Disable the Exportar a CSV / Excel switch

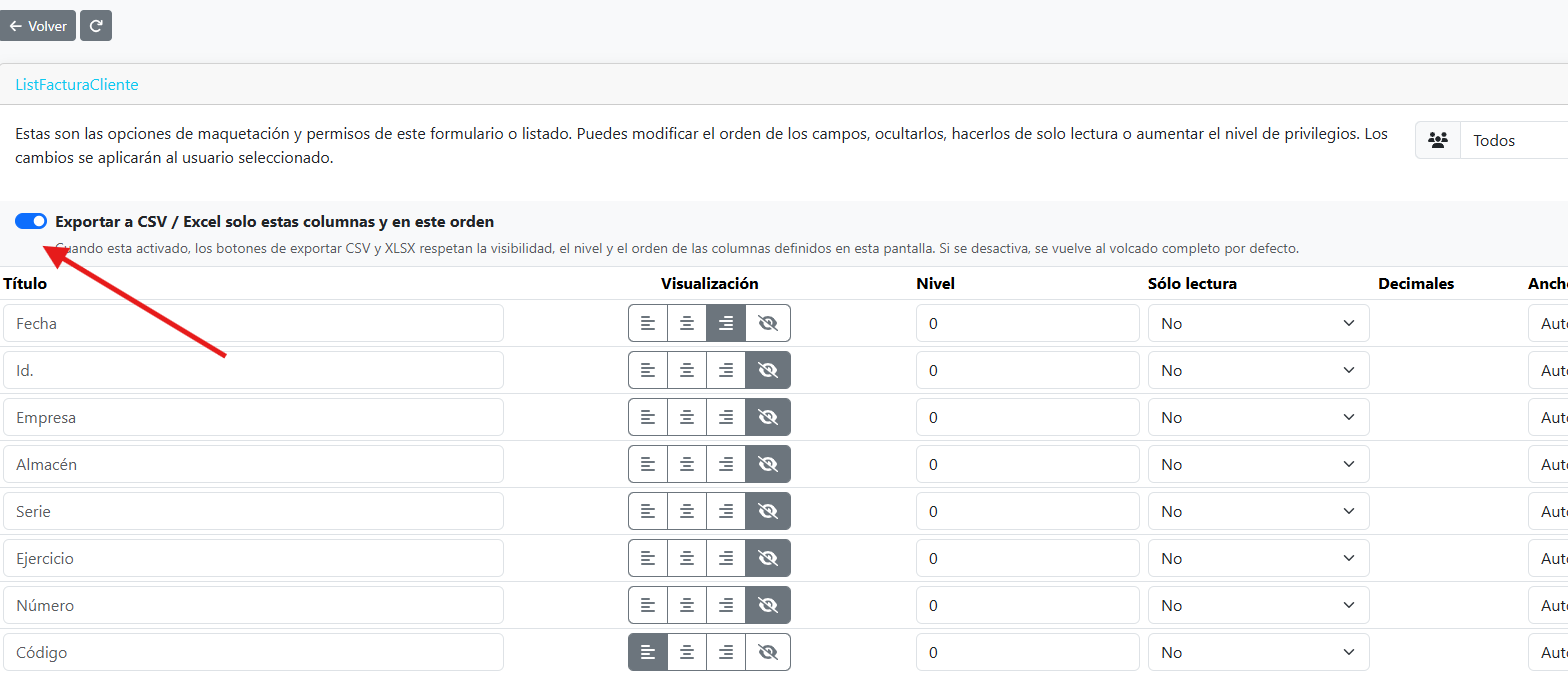pyautogui.click(x=31, y=221)
